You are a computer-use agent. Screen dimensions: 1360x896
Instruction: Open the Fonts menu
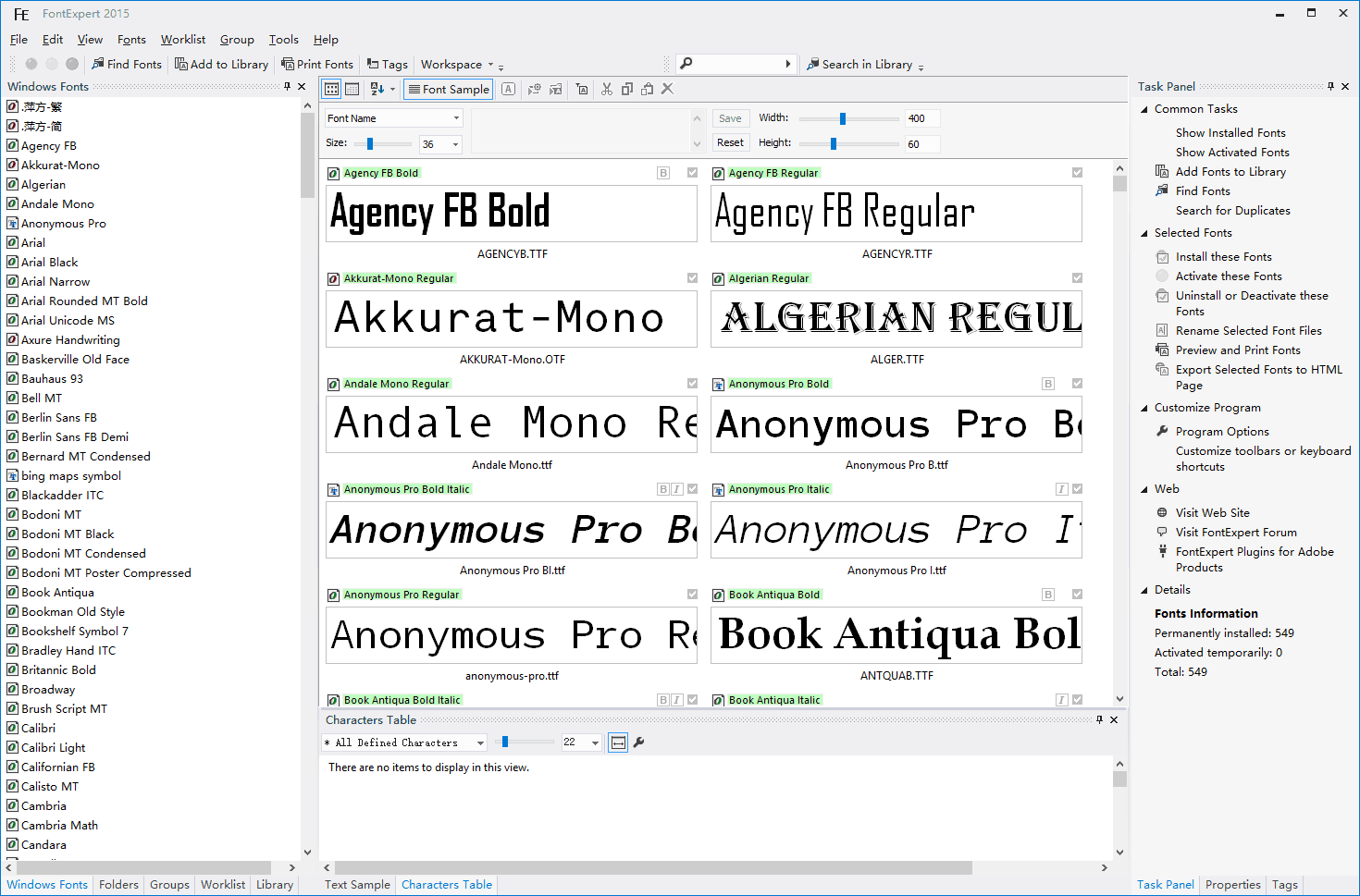(x=131, y=40)
